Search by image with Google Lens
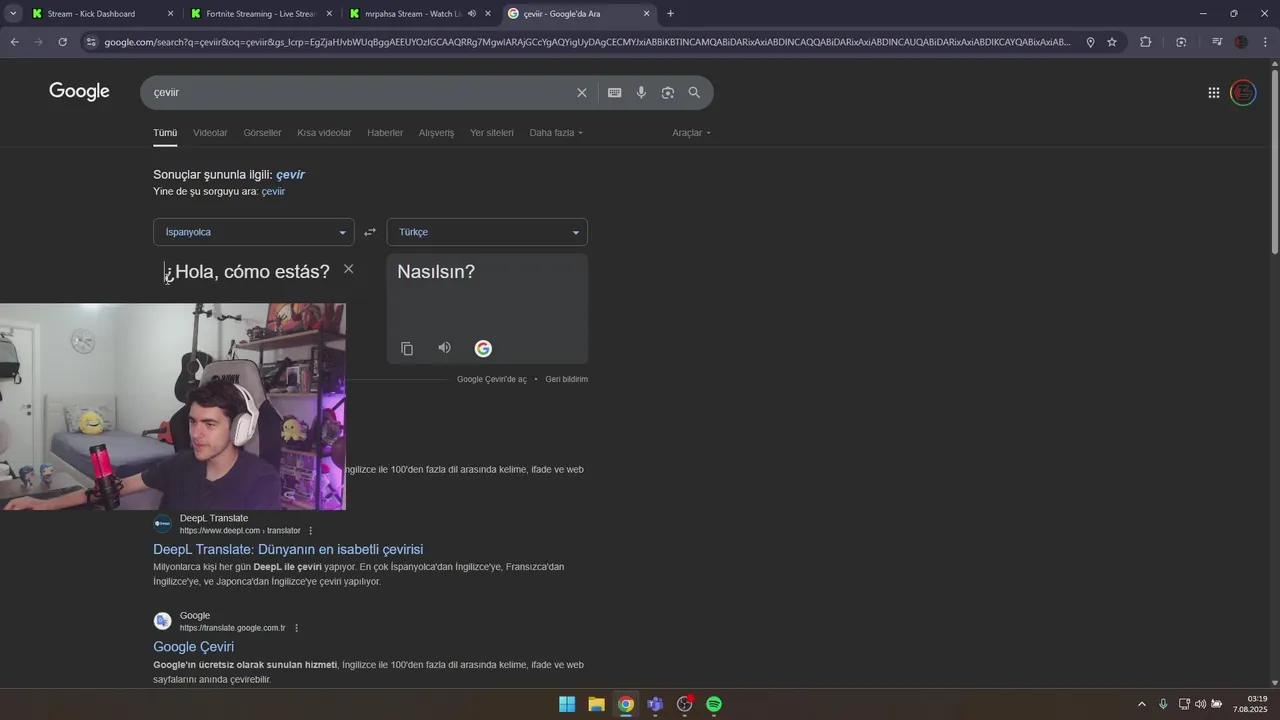 pos(668,93)
